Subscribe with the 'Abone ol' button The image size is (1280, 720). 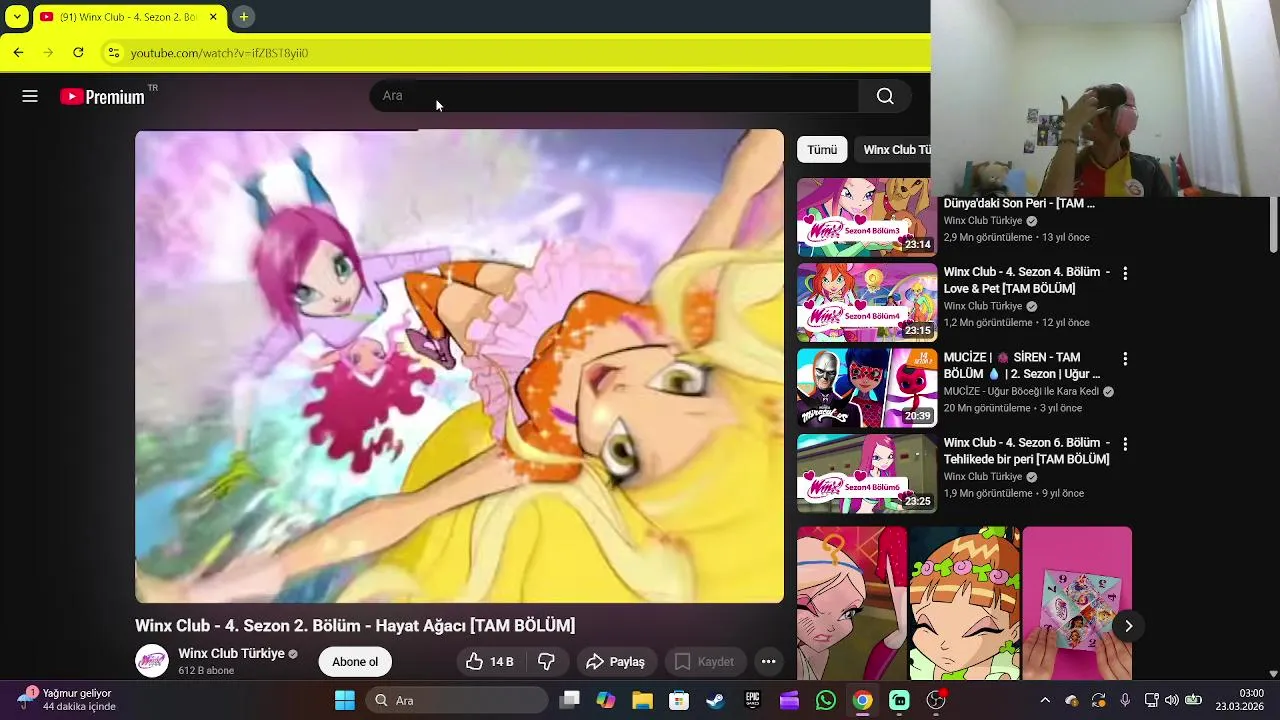(x=355, y=661)
